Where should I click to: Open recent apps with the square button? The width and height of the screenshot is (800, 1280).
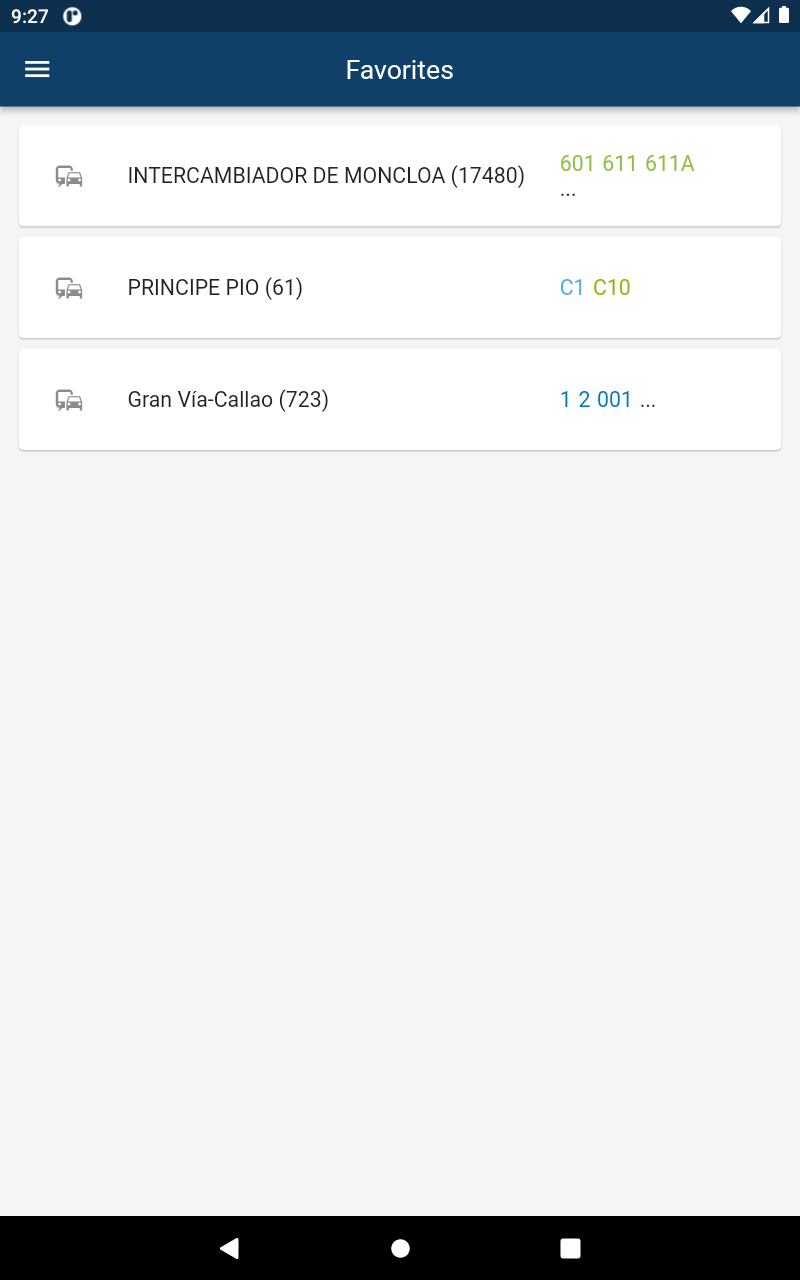[x=570, y=1248]
